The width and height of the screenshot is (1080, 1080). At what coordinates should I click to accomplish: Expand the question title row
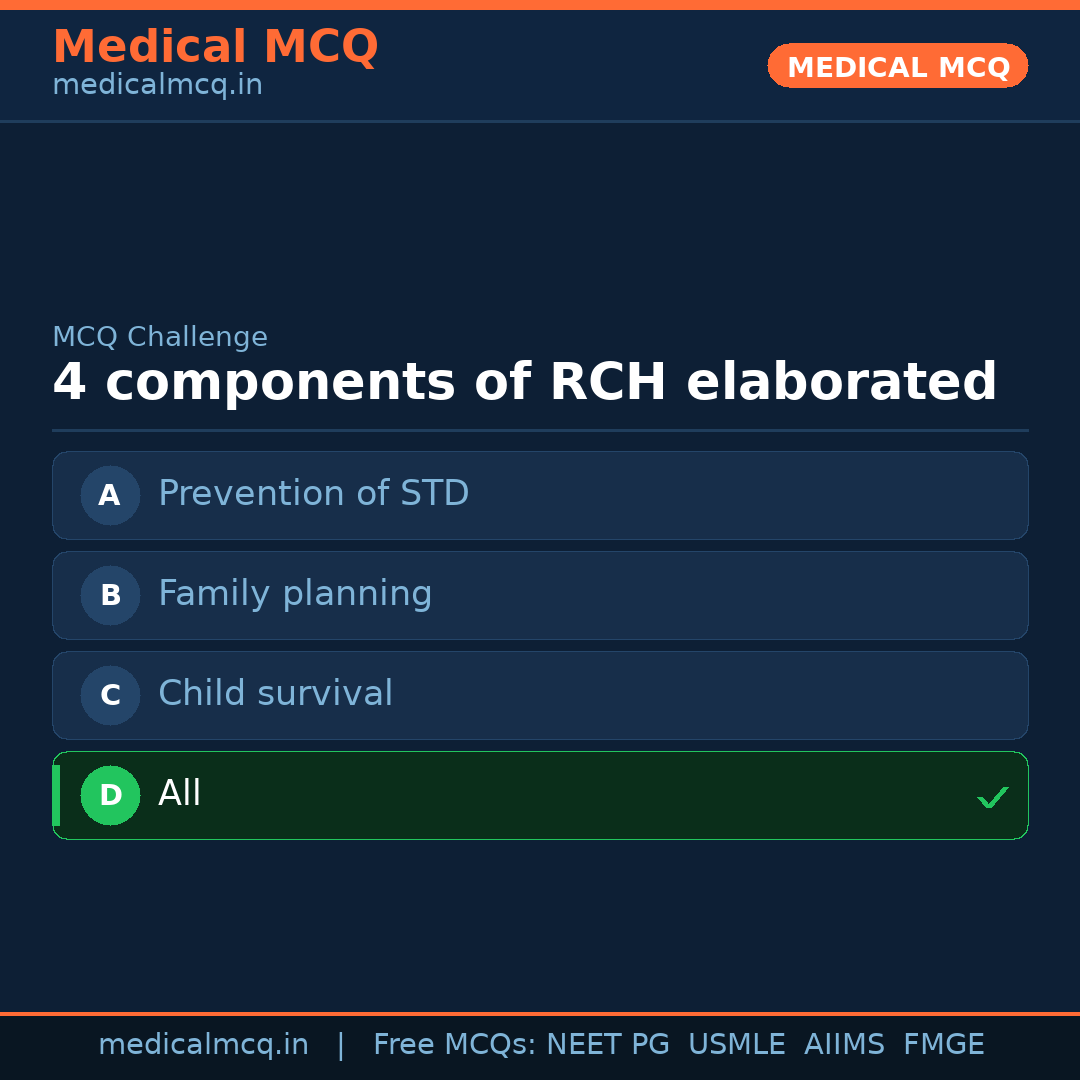click(x=525, y=382)
